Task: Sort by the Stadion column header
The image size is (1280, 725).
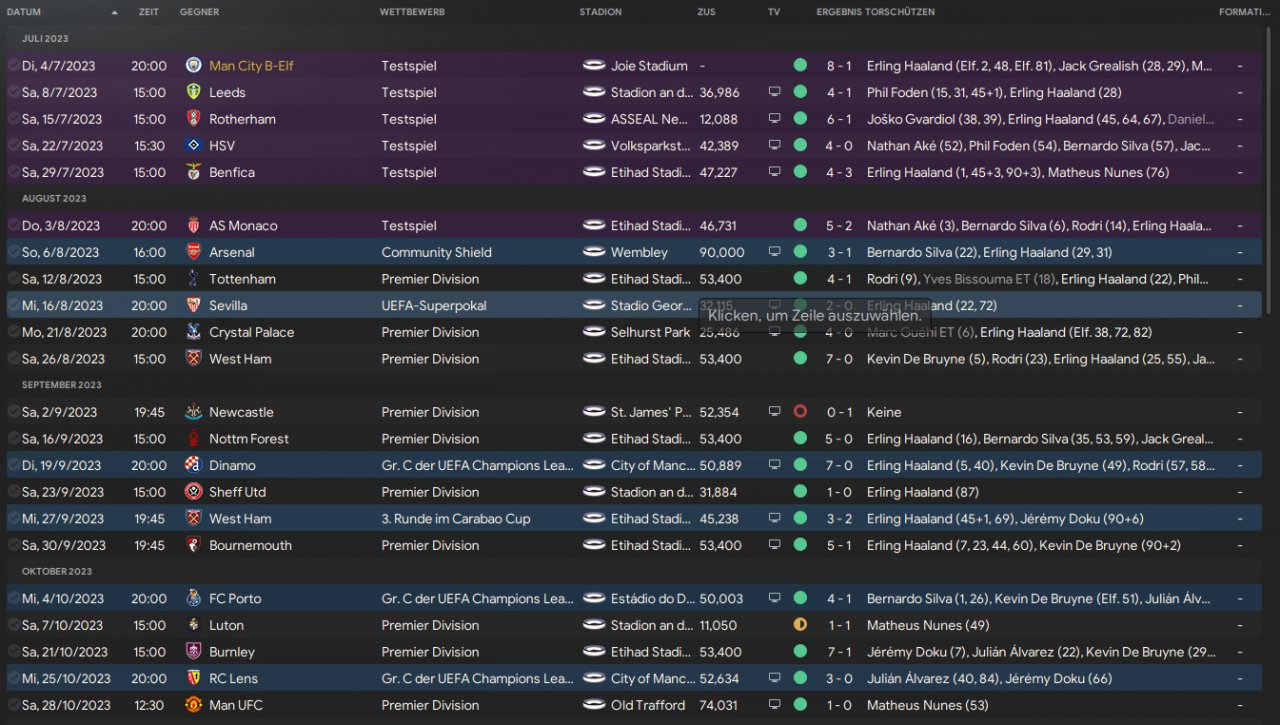Action: coord(600,12)
